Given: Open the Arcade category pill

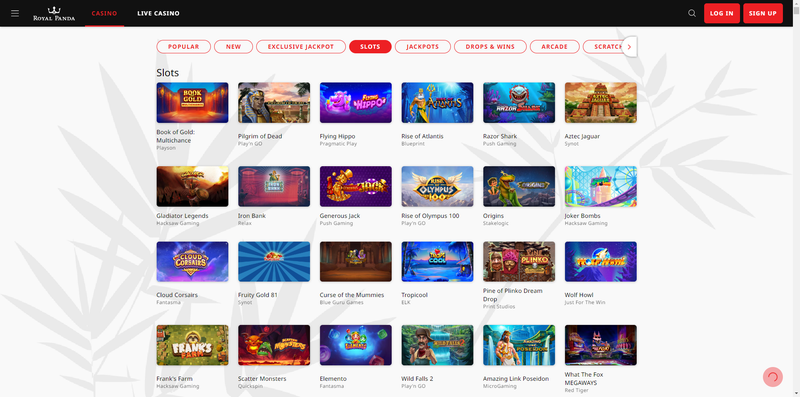Looking at the screenshot, I should [555, 47].
